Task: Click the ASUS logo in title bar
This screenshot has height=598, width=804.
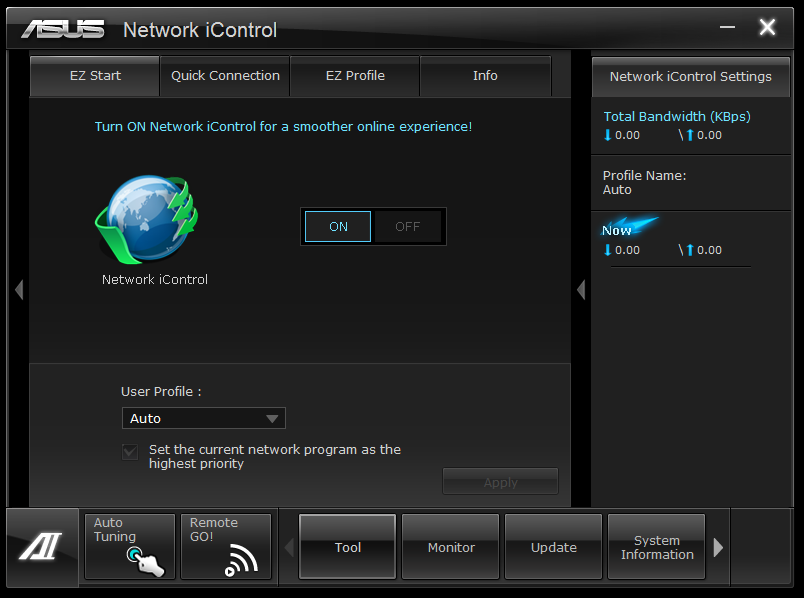Action: (63, 29)
